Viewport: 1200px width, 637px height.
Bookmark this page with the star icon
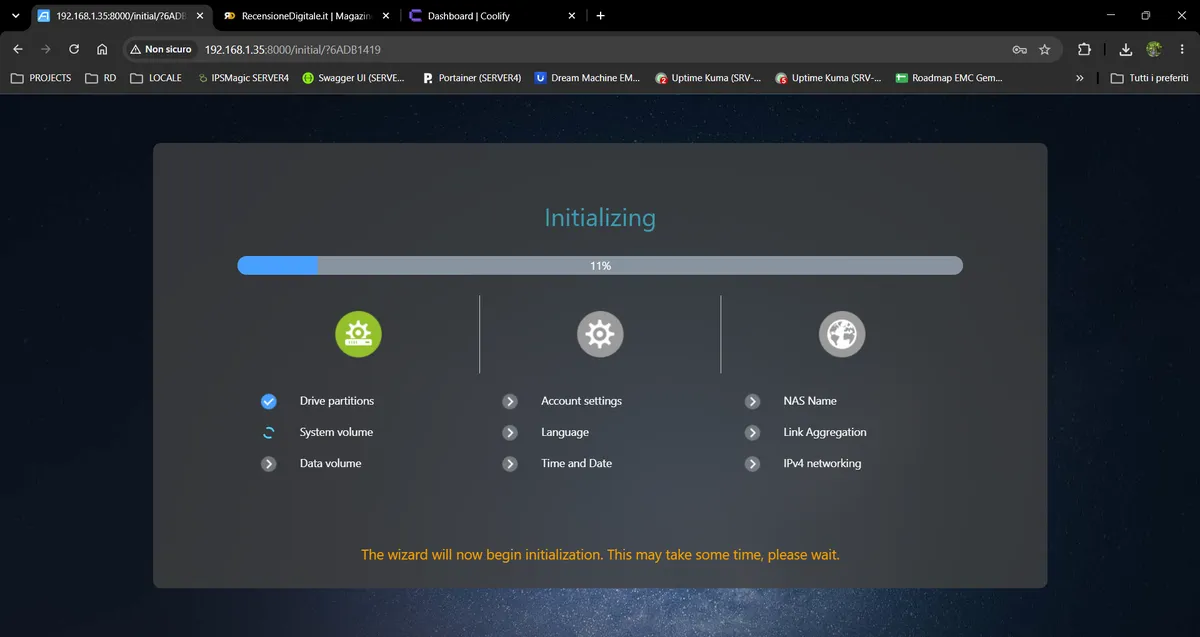pyautogui.click(x=1045, y=49)
